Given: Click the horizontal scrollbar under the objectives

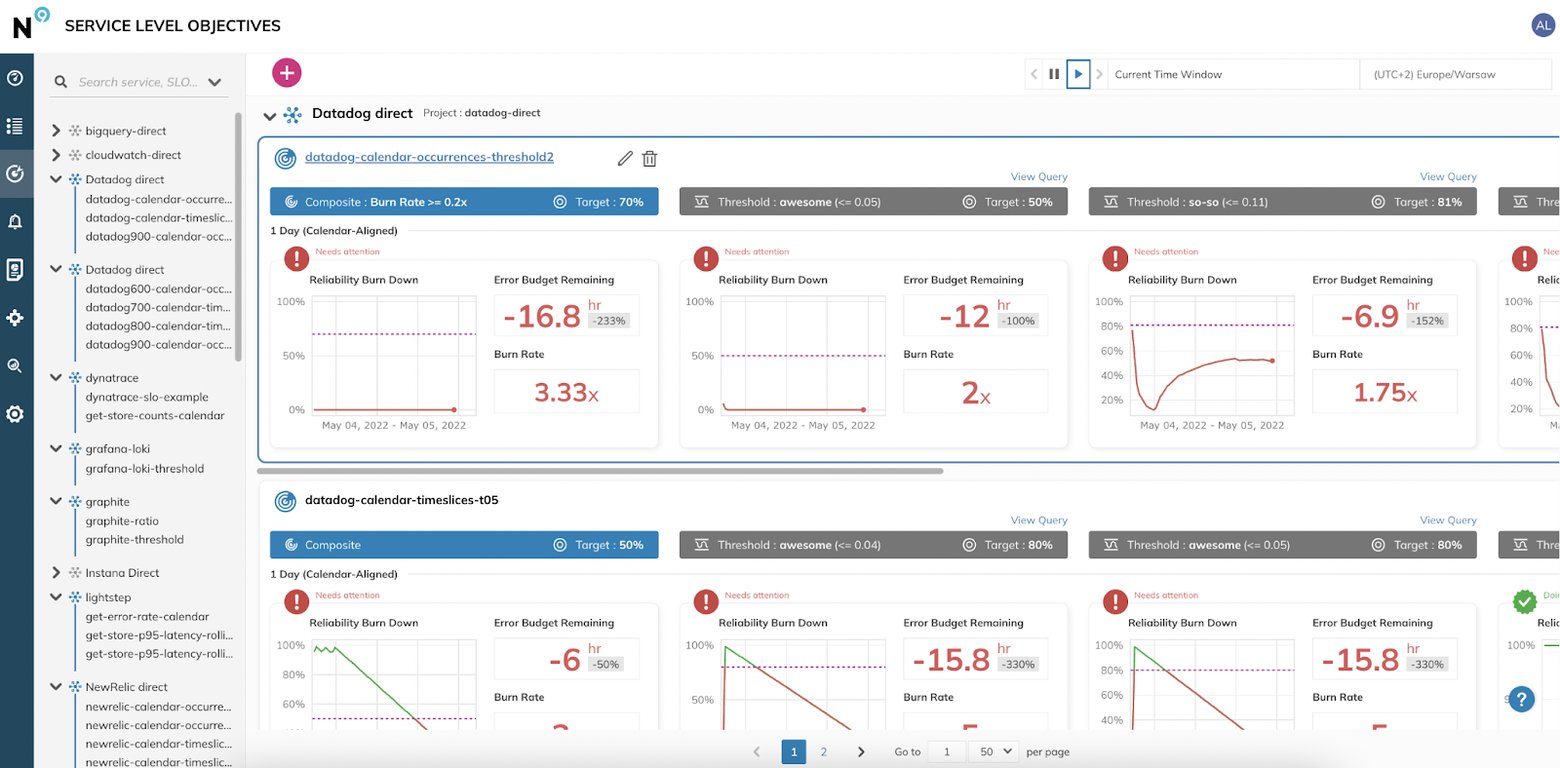Looking at the screenshot, I should (600, 470).
